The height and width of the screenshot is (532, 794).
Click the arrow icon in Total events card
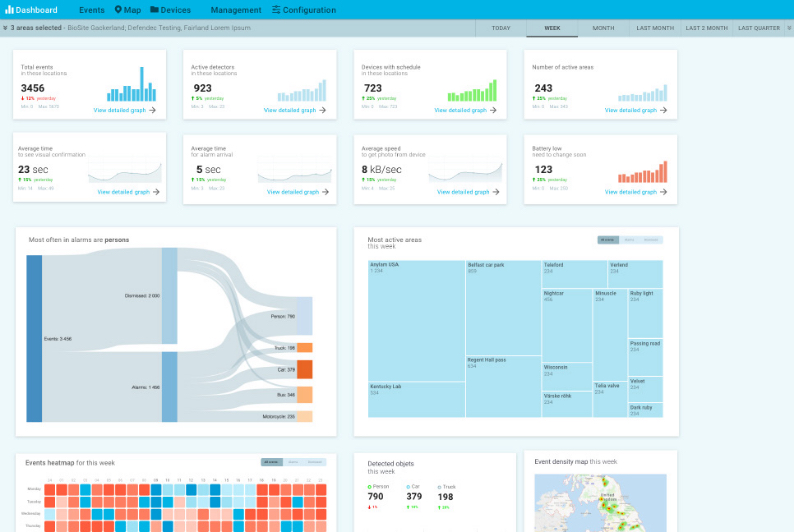[152, 110]
